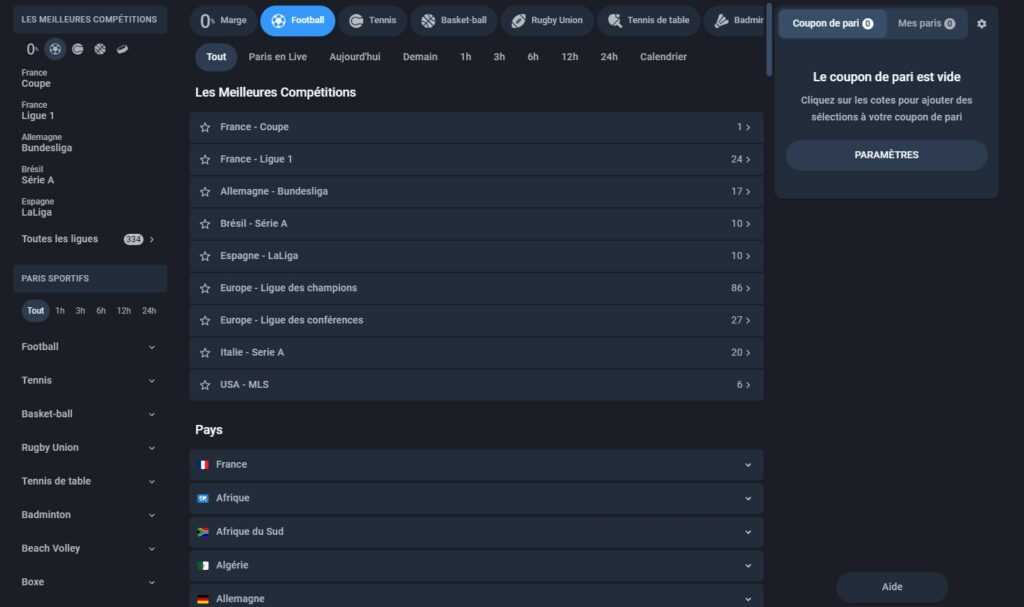Open Toutes les ligues link
This screenshot has width=1024, height=607.
point(88,240)
